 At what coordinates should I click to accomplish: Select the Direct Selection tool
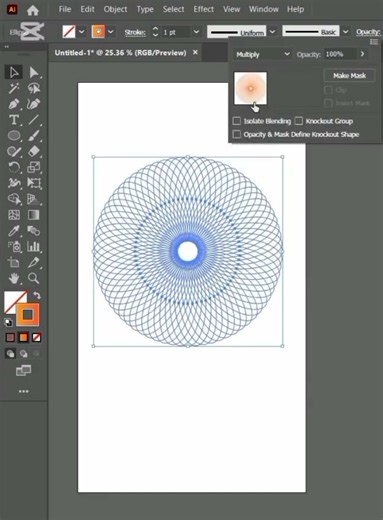tap(34, 72)
